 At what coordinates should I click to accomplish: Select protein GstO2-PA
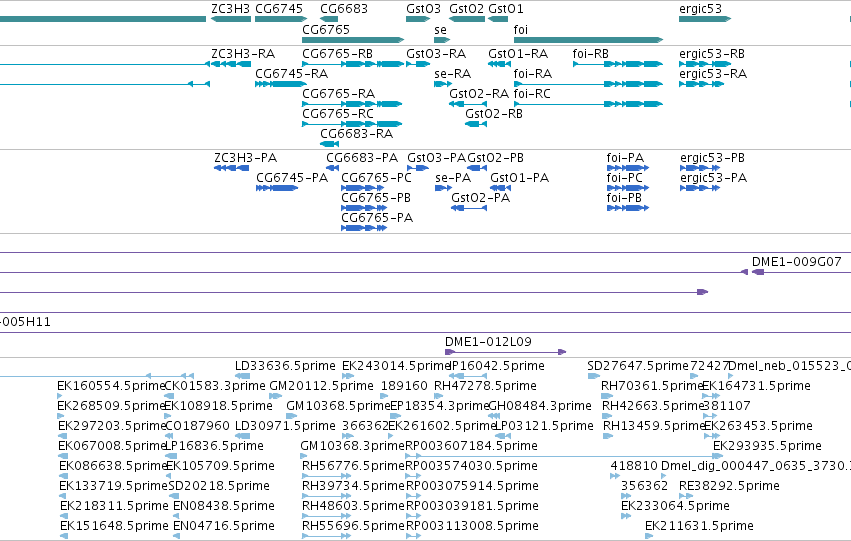point(481,198)
